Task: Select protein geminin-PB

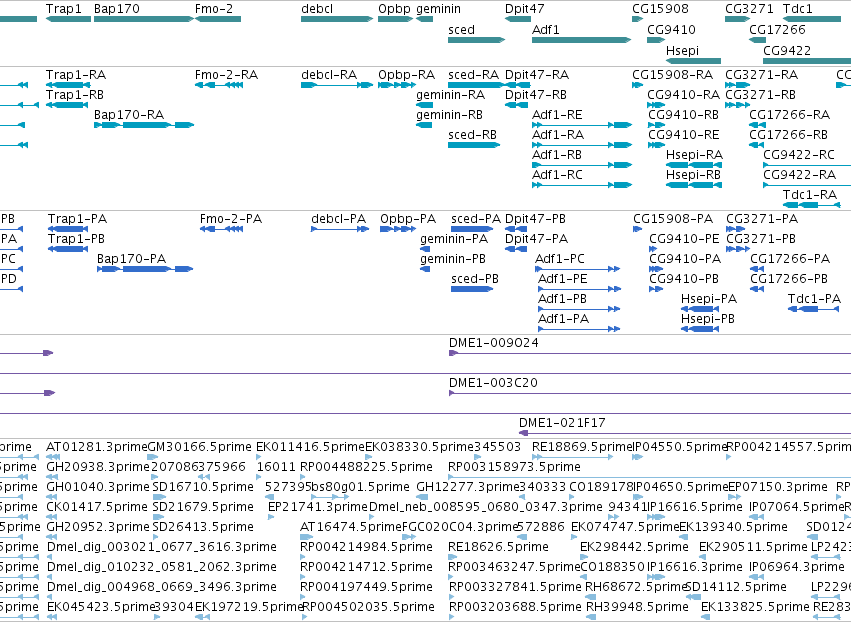Action: (x=453, y=259)
